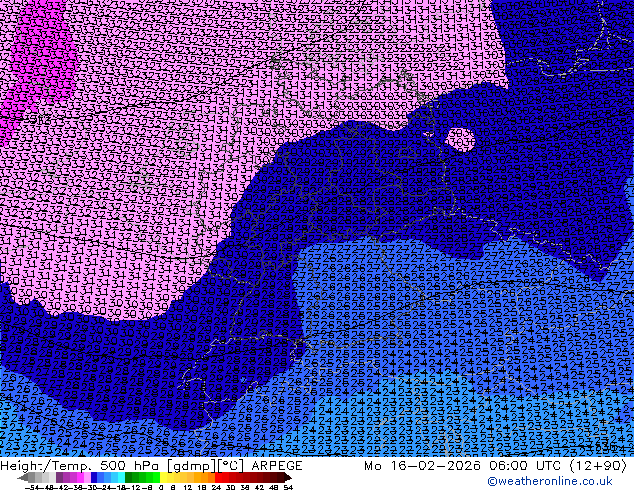Image resolution: width=634 pixels, height=490 pixels.
Task: Pick the cyan legend swatch near -18
Action: coord(121,477)
